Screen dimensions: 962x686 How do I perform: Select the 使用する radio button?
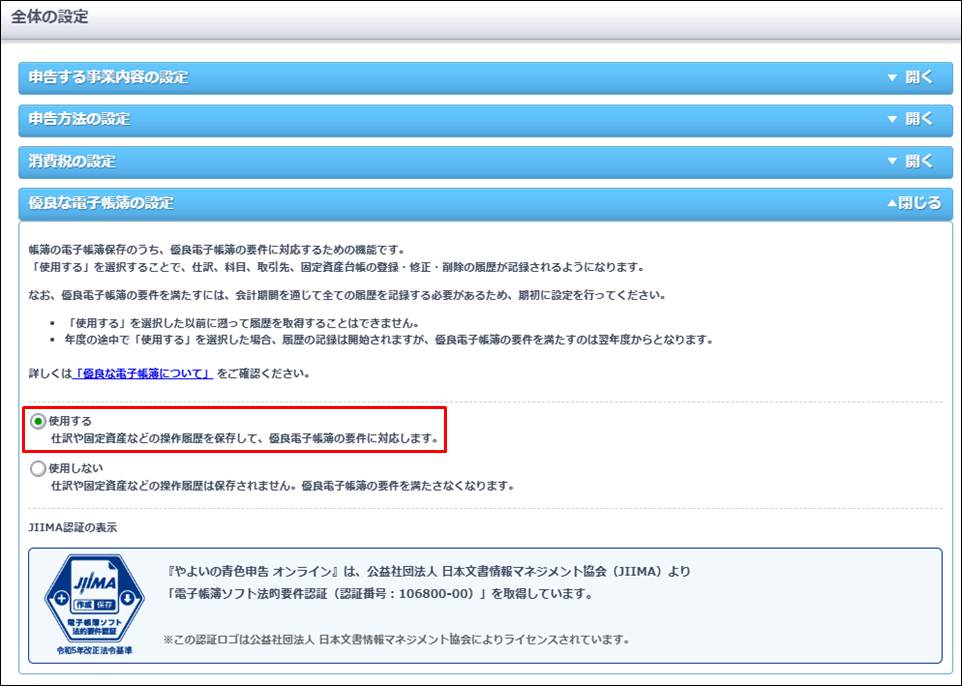click(x=38, y=422)
